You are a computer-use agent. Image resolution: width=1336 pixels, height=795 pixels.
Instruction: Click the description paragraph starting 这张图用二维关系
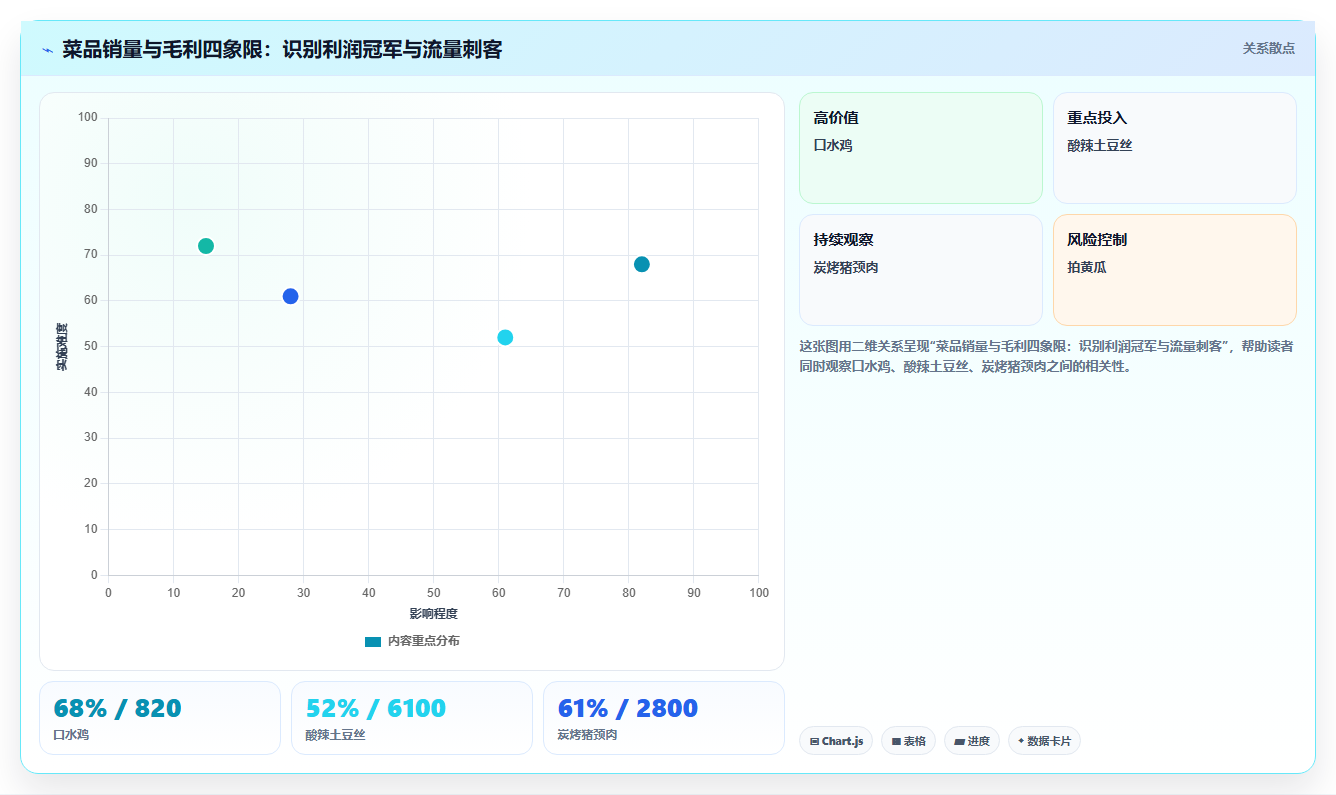click(1046, 356)
